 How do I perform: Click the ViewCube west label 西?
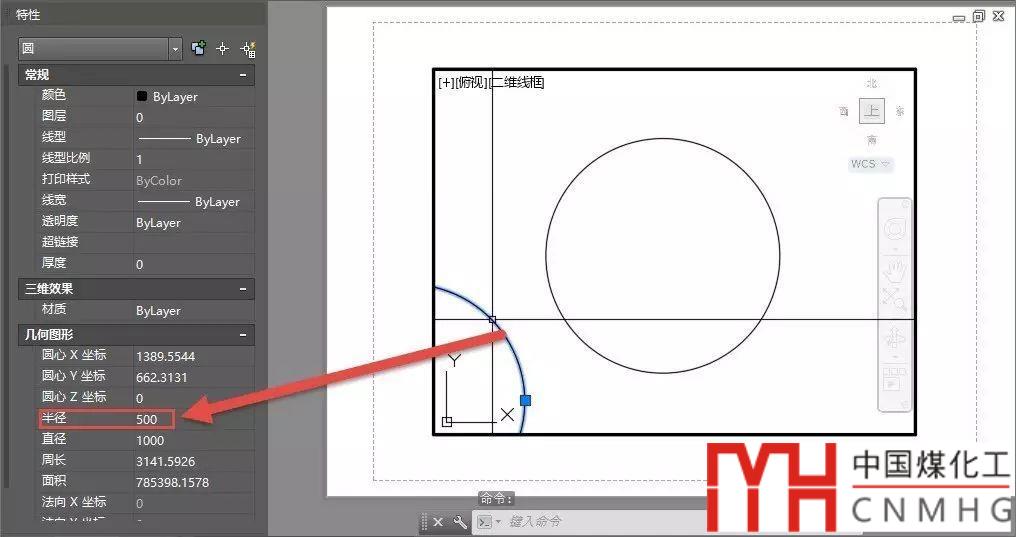point(844,111)
